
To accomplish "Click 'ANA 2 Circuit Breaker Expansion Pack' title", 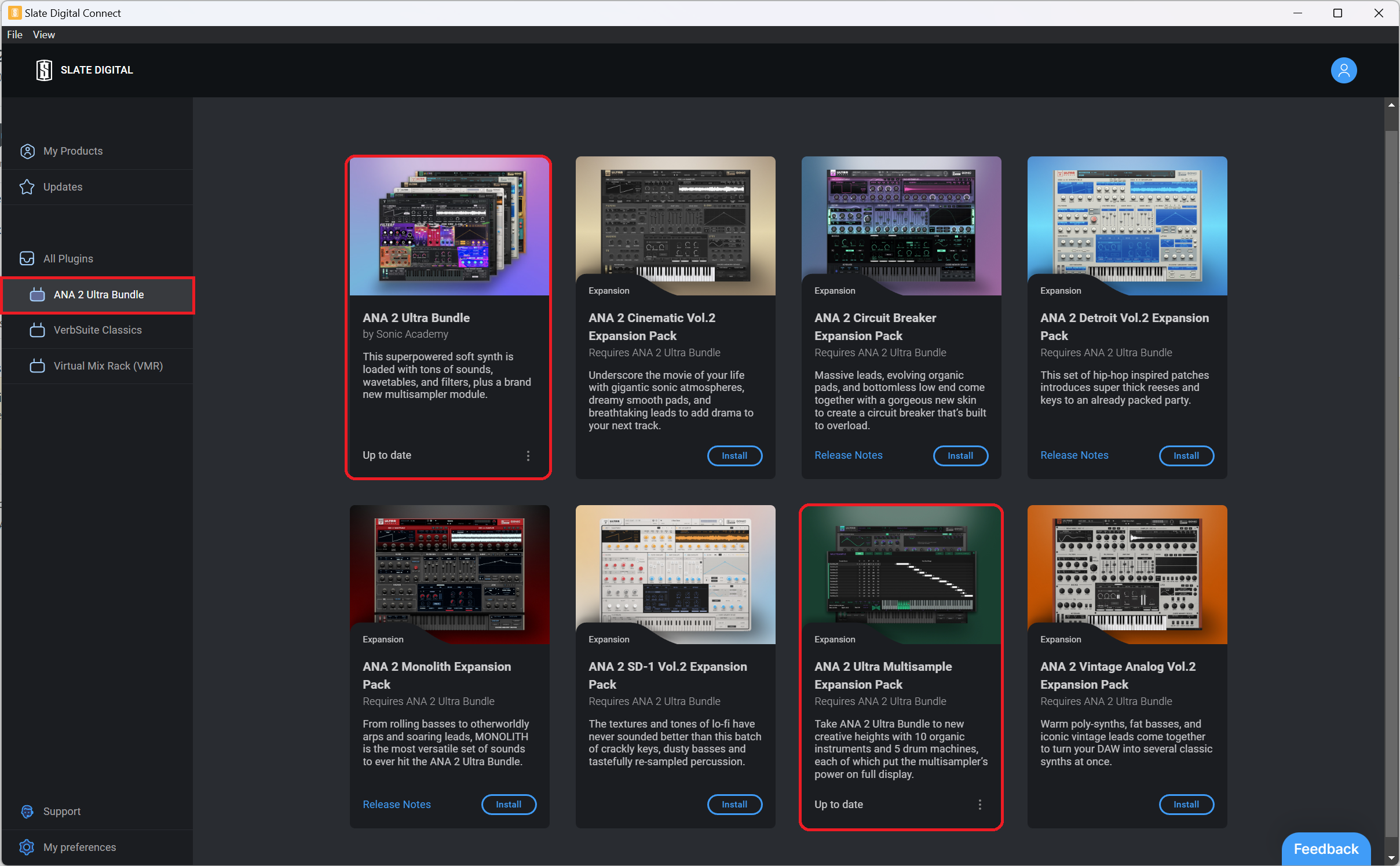I will point(875,327).
